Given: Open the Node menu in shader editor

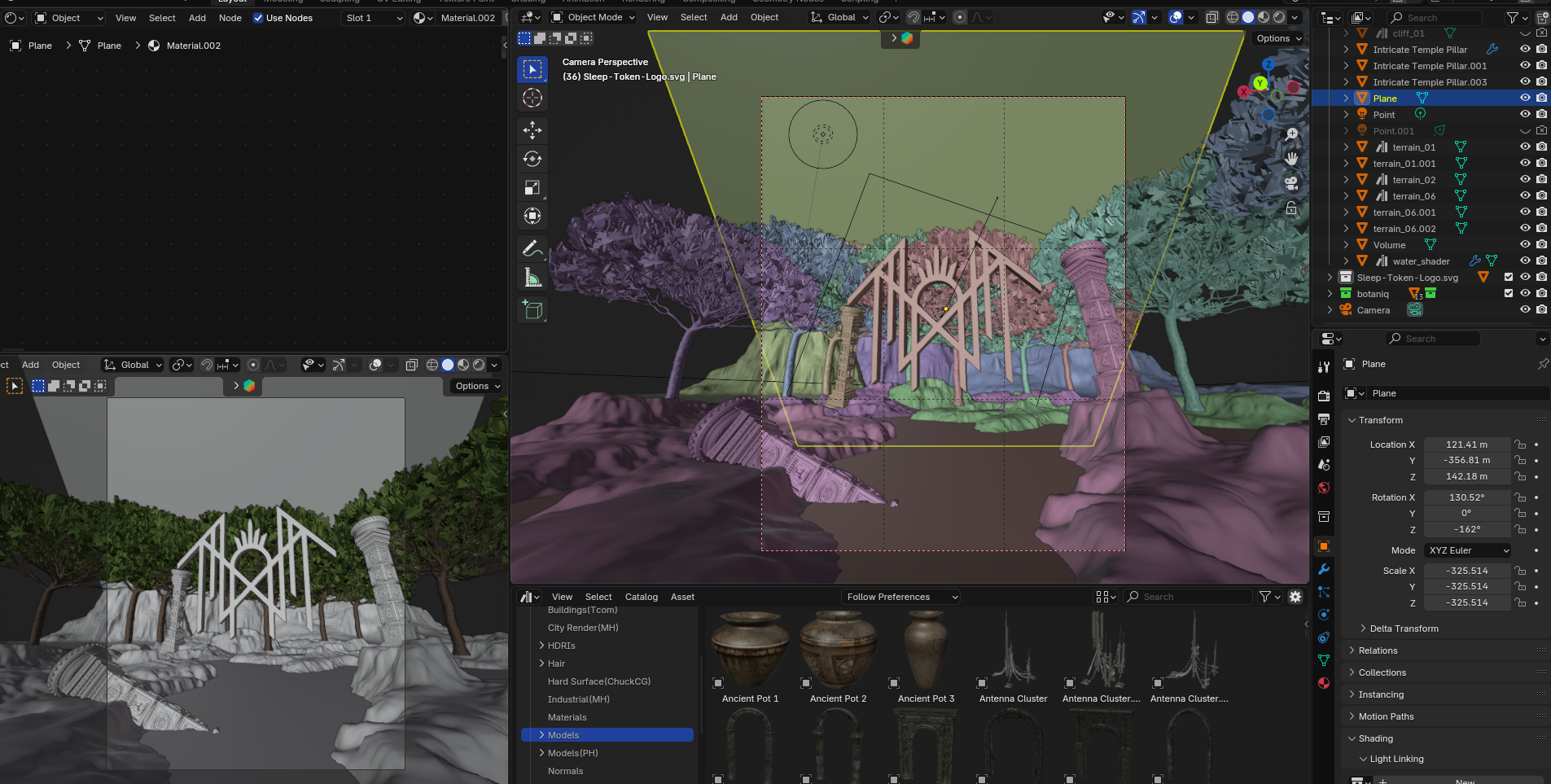Looking at the screenshot, I should point(230,18).
